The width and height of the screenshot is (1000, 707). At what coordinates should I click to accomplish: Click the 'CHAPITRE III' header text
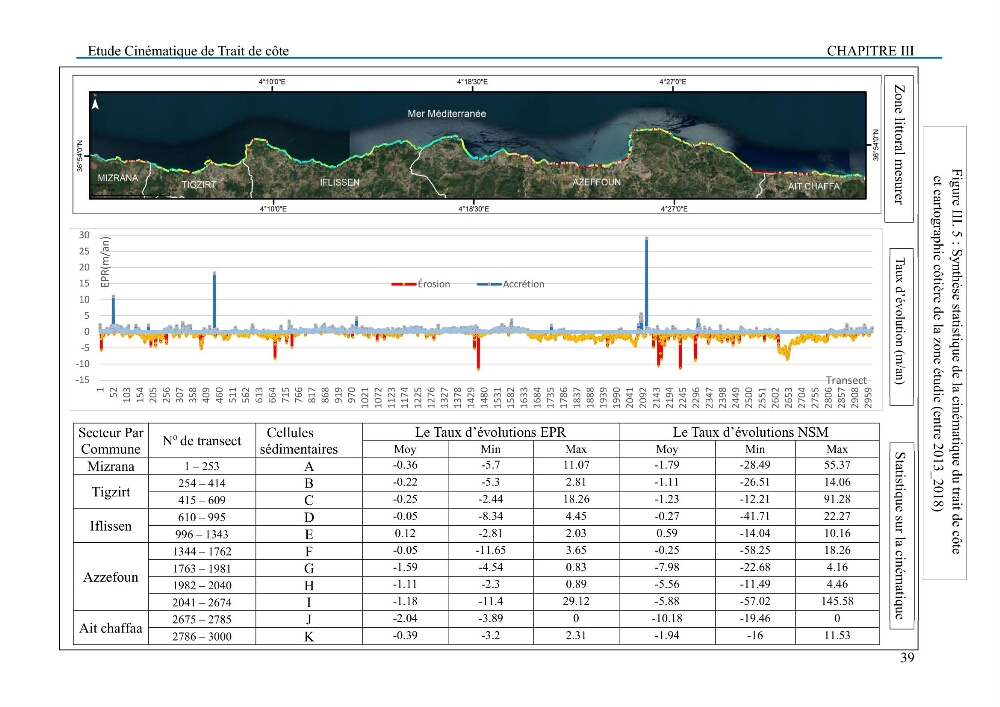(870, 51)
